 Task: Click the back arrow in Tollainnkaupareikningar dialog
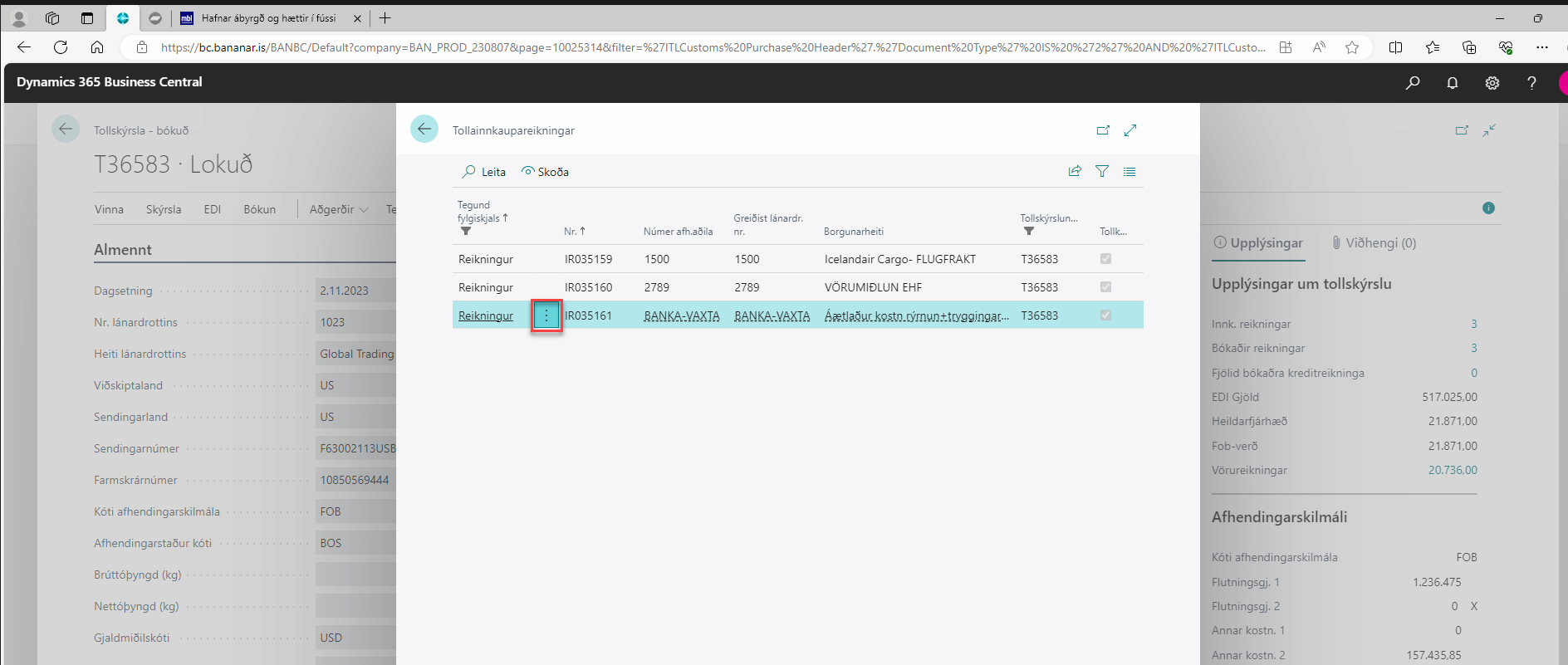click(x=424, y=129)
